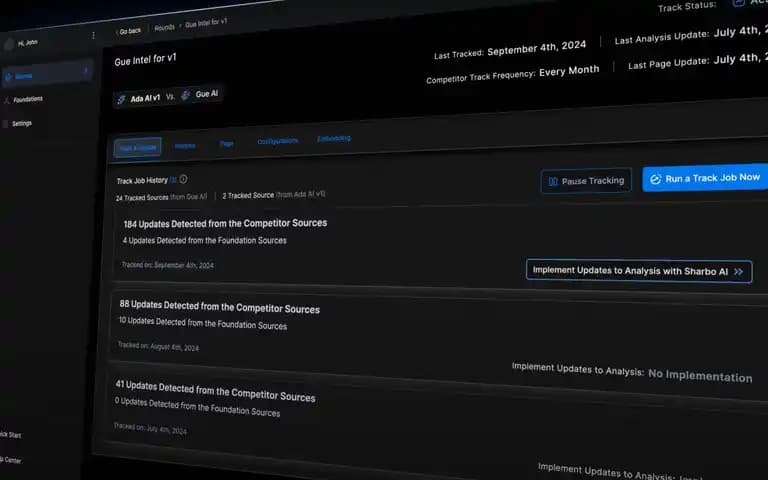Viewport: 768px width, 480px height.
Task: Open Settings in the sidebar
Action: tap(22, 123)
